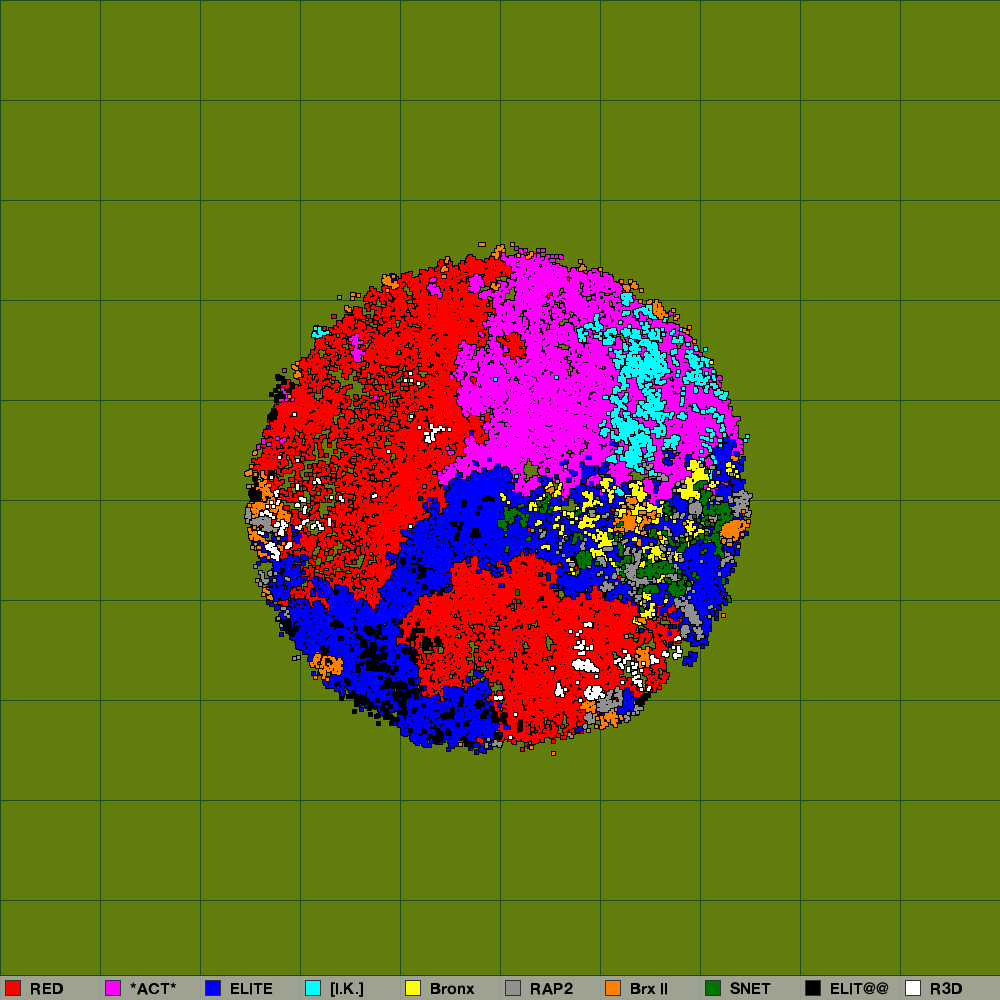Select the green SNET legend swatch
Image resolution: width=1000 pixels, height=1000 pixels.
[713, 988]
